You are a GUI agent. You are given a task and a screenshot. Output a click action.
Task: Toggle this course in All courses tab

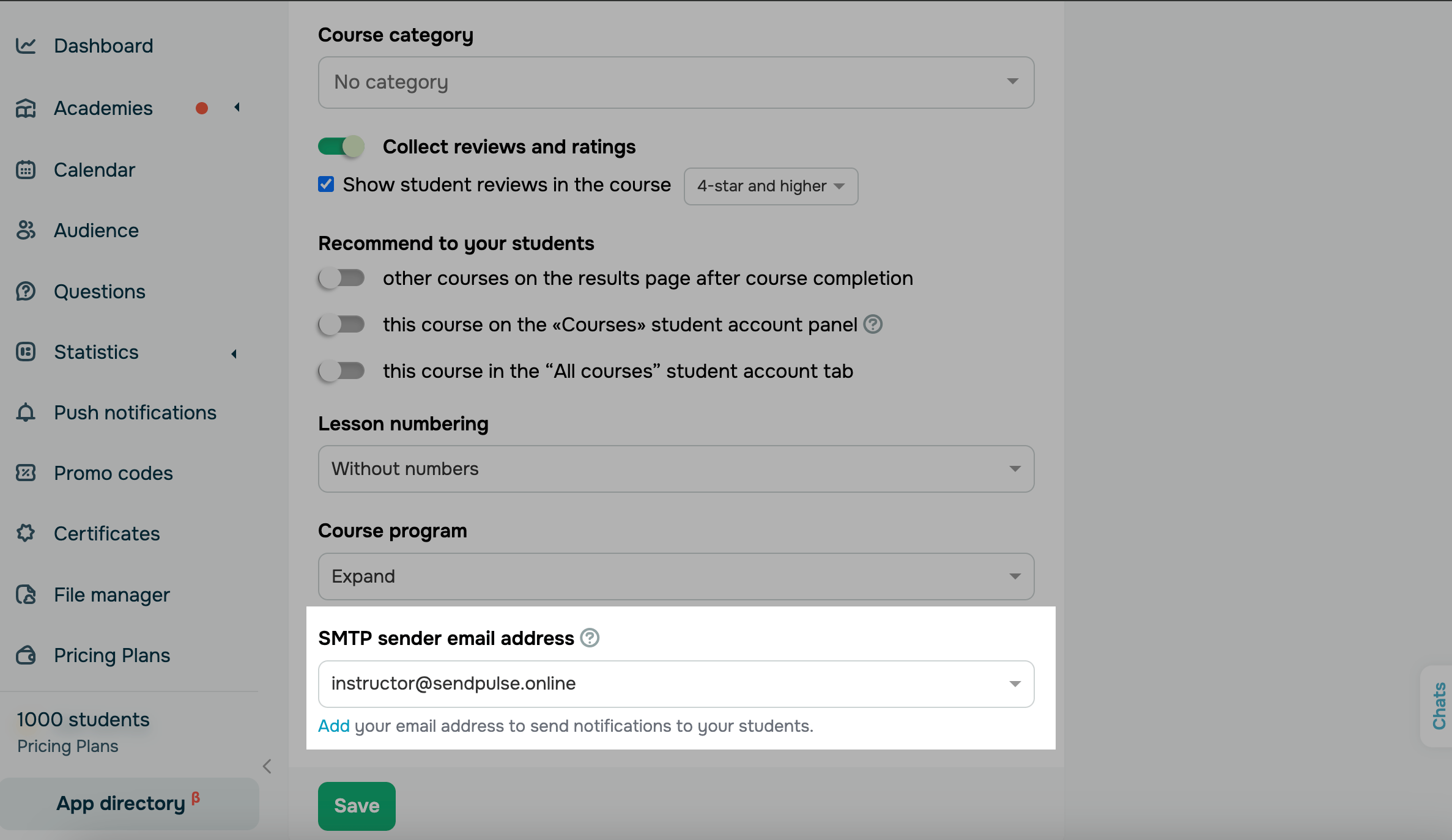tap(341, 371)
